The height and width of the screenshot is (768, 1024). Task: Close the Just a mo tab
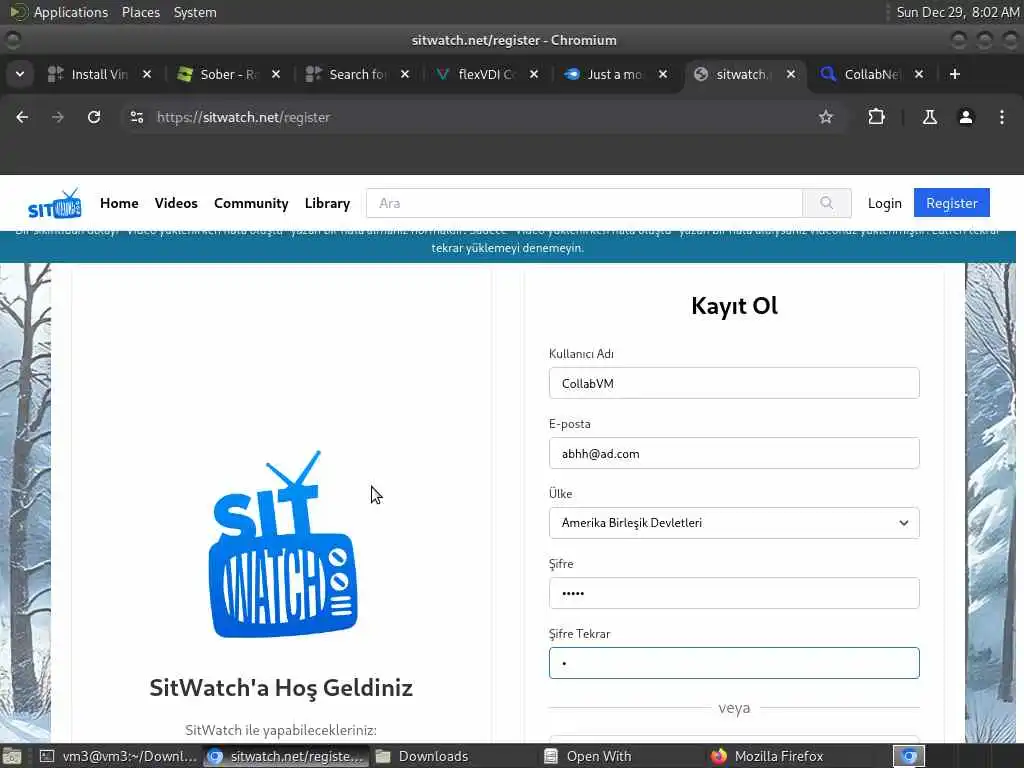click(663, 74)
